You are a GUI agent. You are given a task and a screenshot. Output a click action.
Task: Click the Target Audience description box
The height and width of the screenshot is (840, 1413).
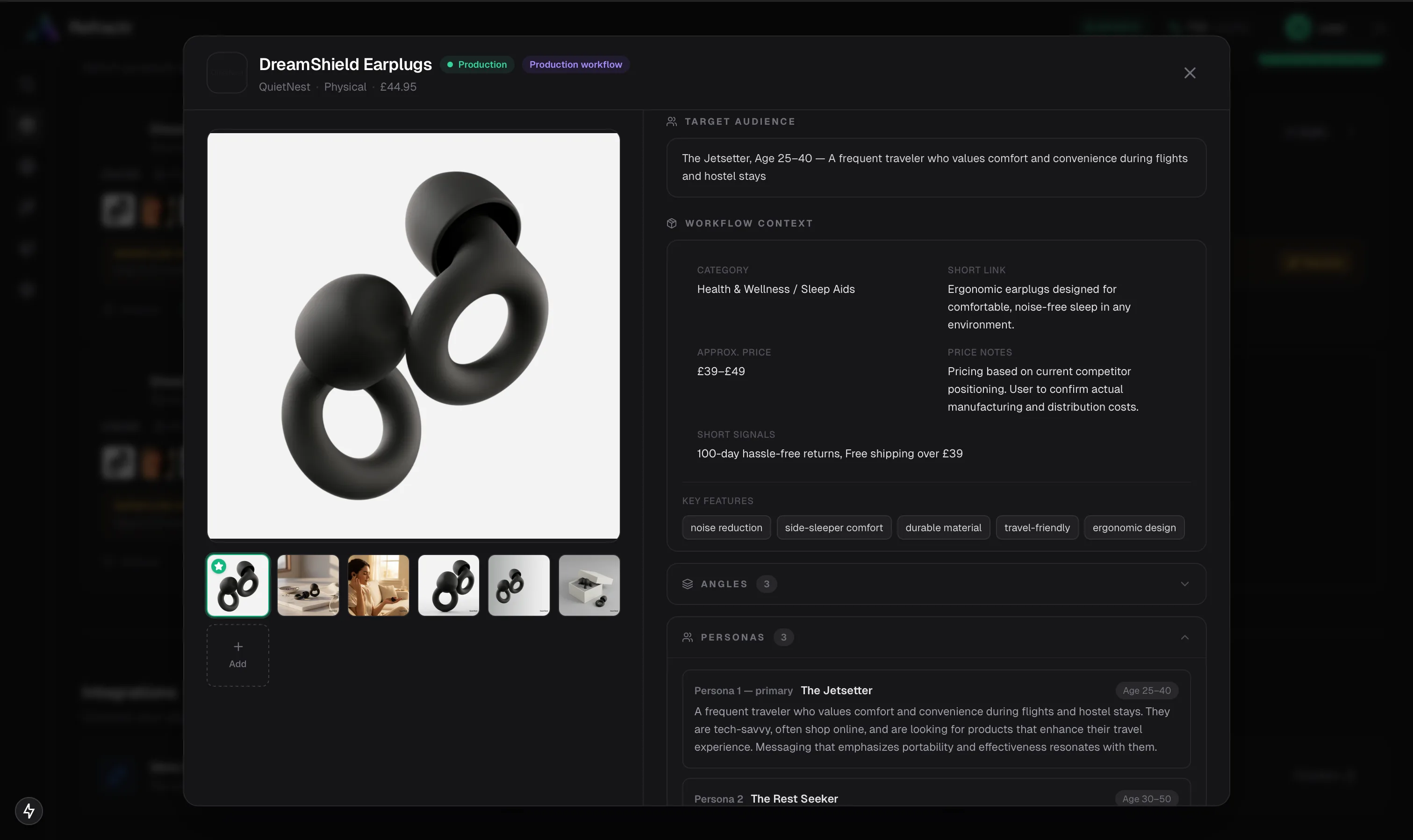936,168
